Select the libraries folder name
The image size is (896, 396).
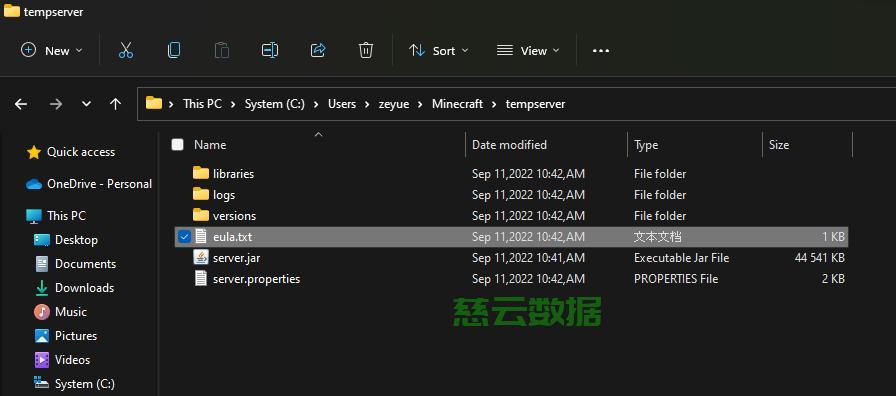pyautogui.click(x=233, y=173)
